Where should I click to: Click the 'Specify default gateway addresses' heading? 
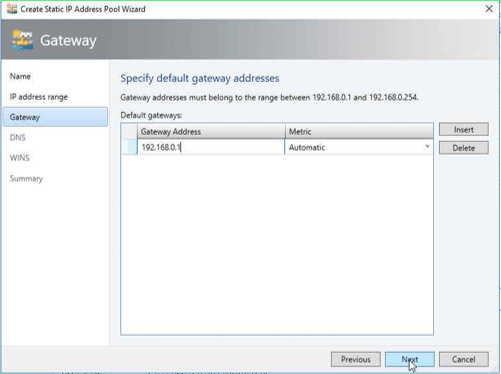tap(200, 78)
